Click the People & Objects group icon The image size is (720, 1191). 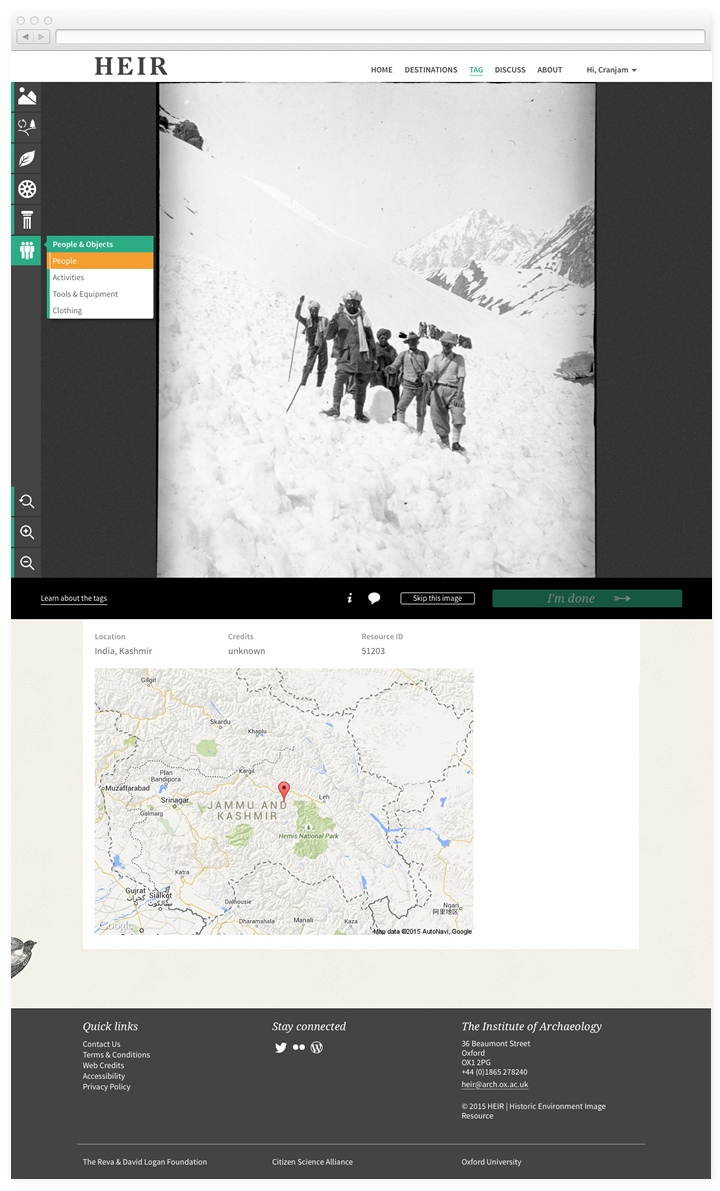coord(27,250)
